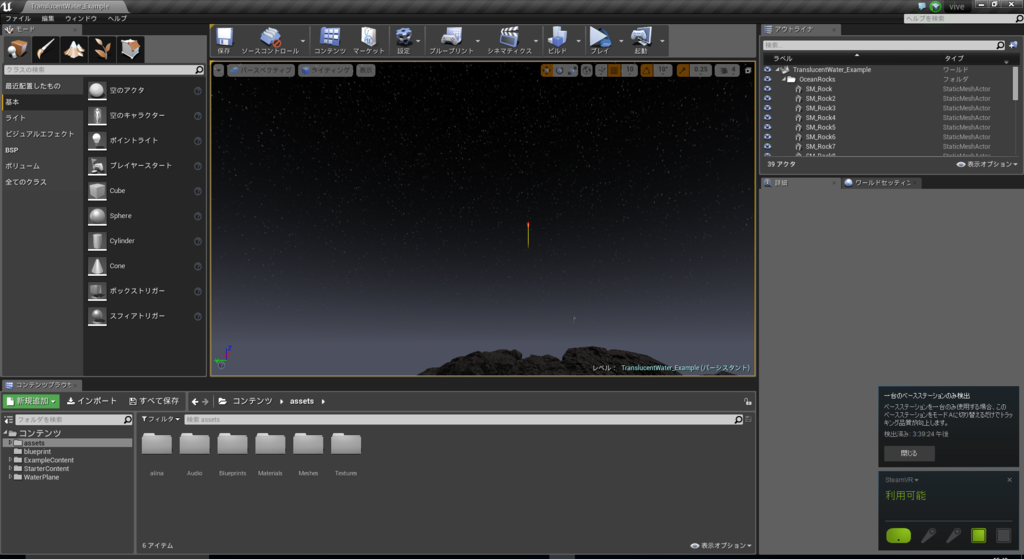This screenshot has width=1024, height=559.
Task: Toggle visibility eye for OceanRocks folder
Action: pyautogui.click(x=767, y=79)
